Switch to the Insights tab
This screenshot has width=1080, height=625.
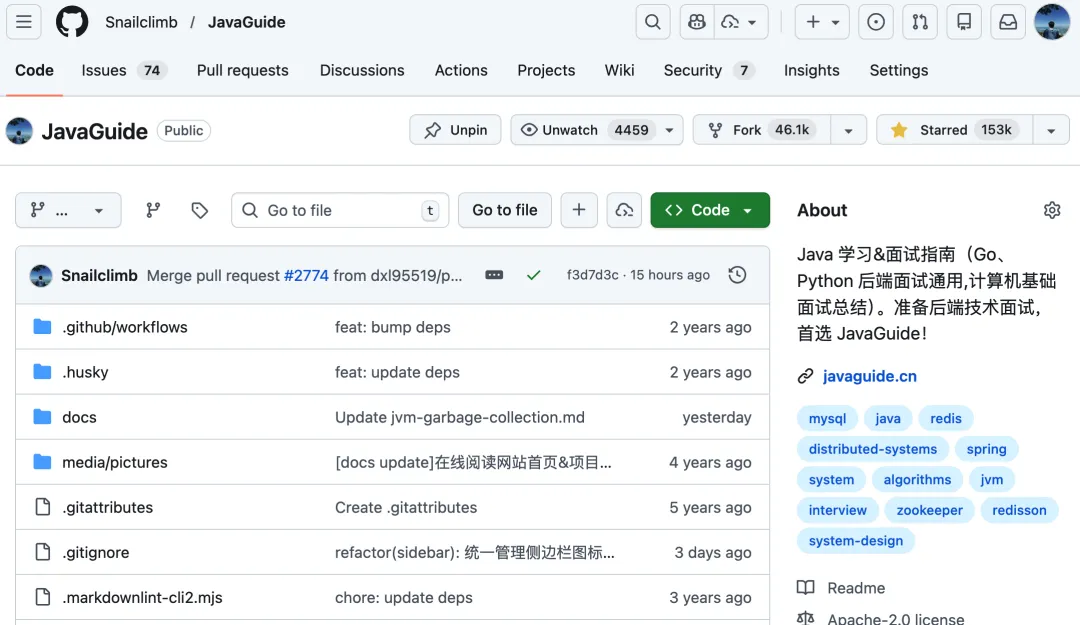[x=811, y=70]
